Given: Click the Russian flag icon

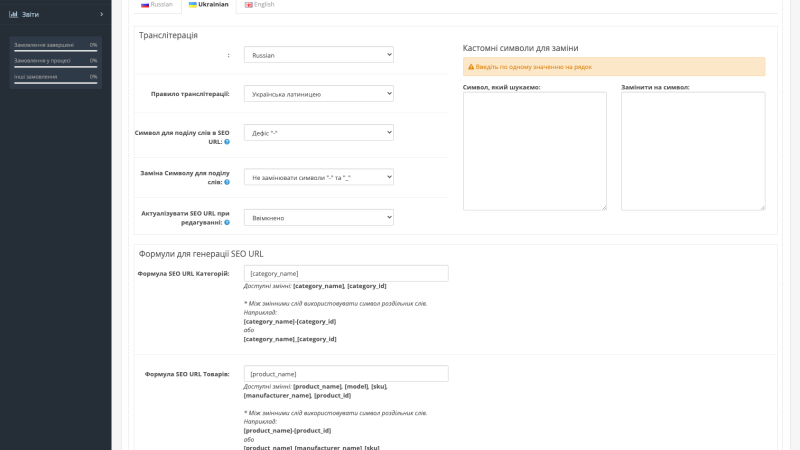Looking at the screenshot, I should 145,5.
